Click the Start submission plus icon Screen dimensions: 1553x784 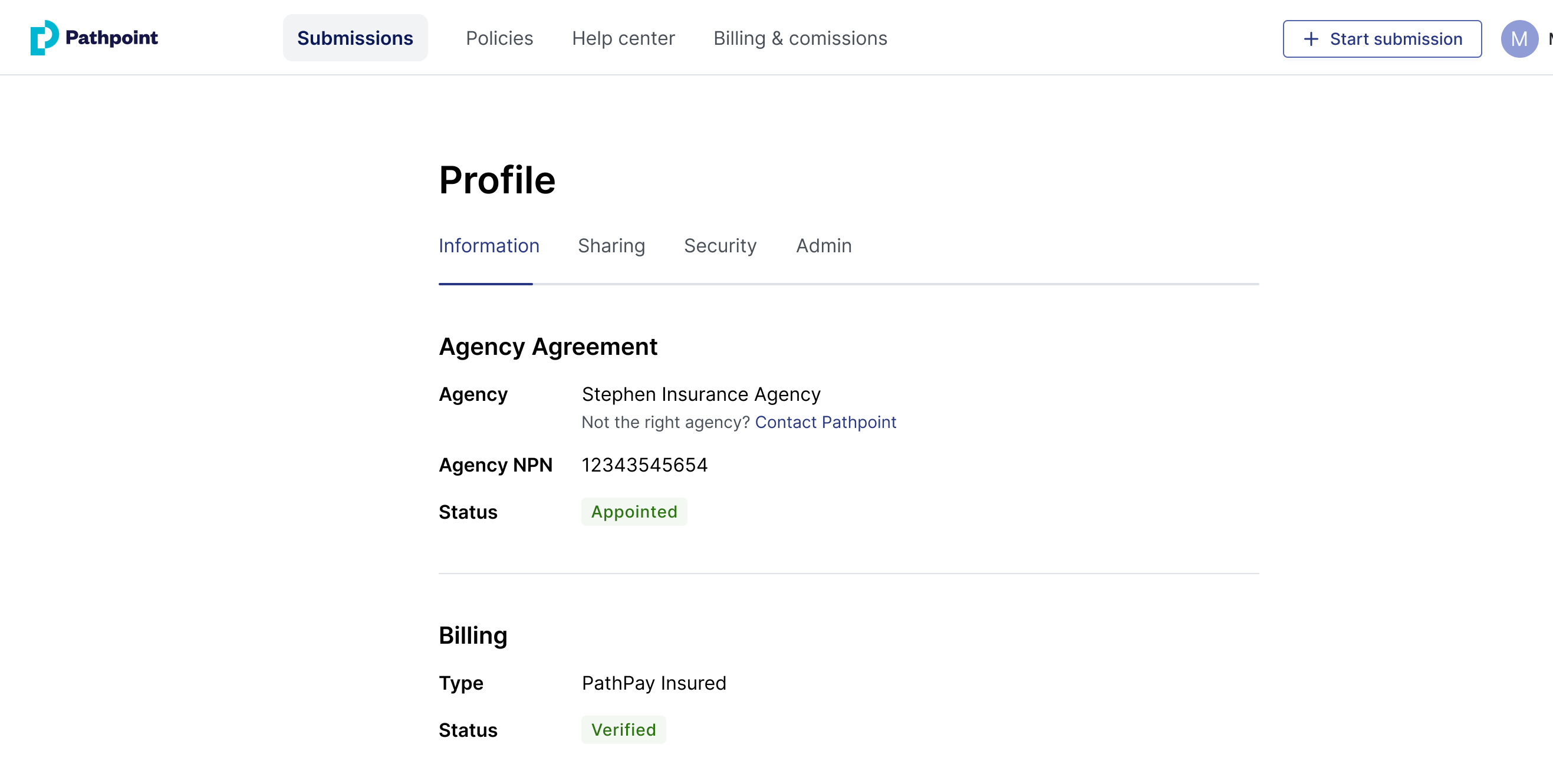[1312, 38]
